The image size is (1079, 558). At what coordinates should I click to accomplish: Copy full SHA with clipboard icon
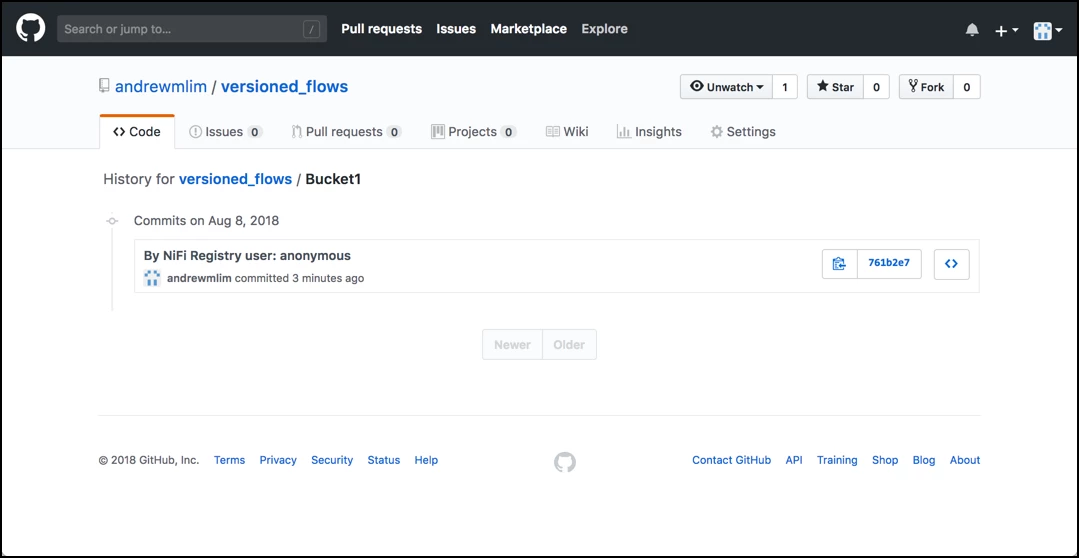point(840,264)
